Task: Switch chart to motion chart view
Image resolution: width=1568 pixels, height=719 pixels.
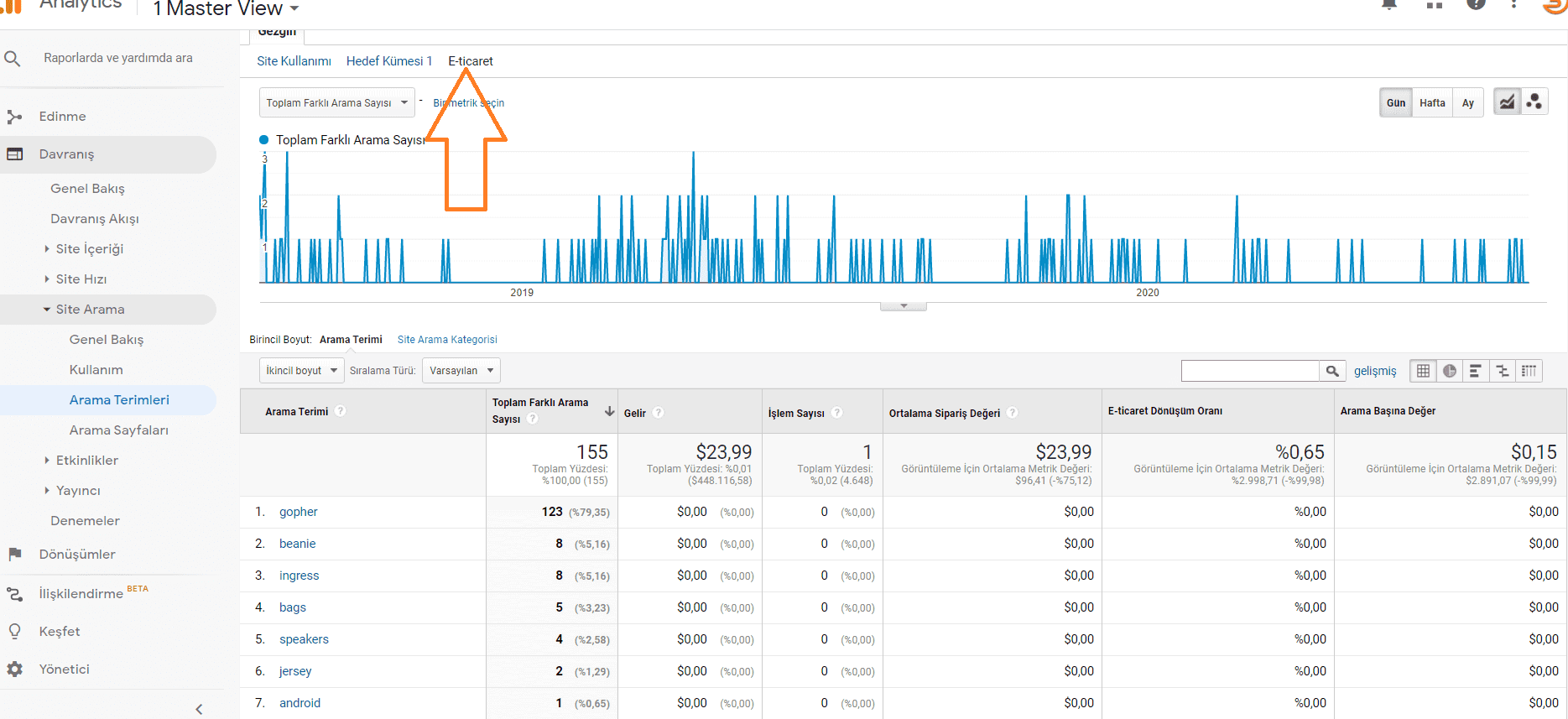Action: pyautogui.click(x=1534, y=102)
